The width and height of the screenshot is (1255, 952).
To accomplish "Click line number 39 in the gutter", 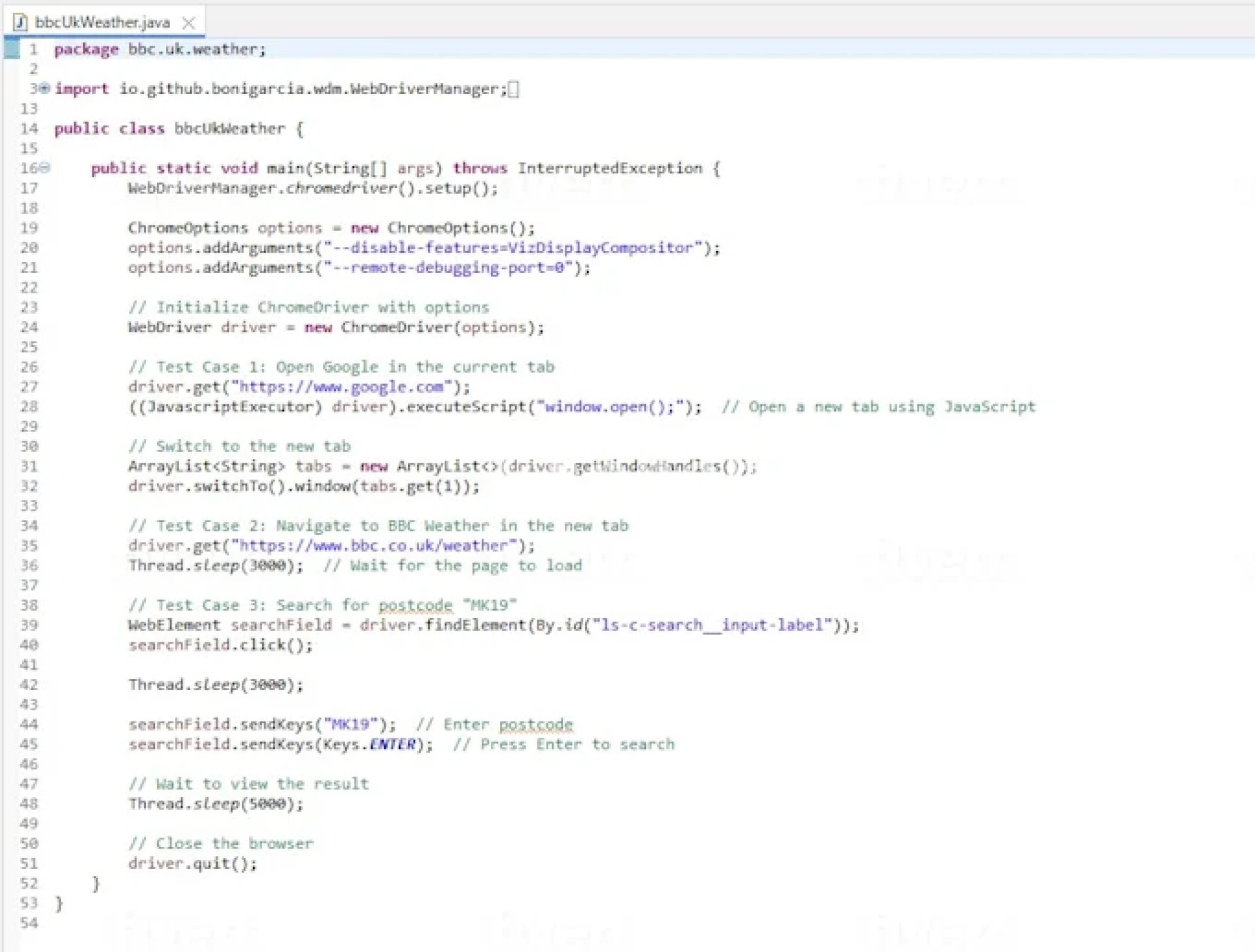I will coord(29,625).
